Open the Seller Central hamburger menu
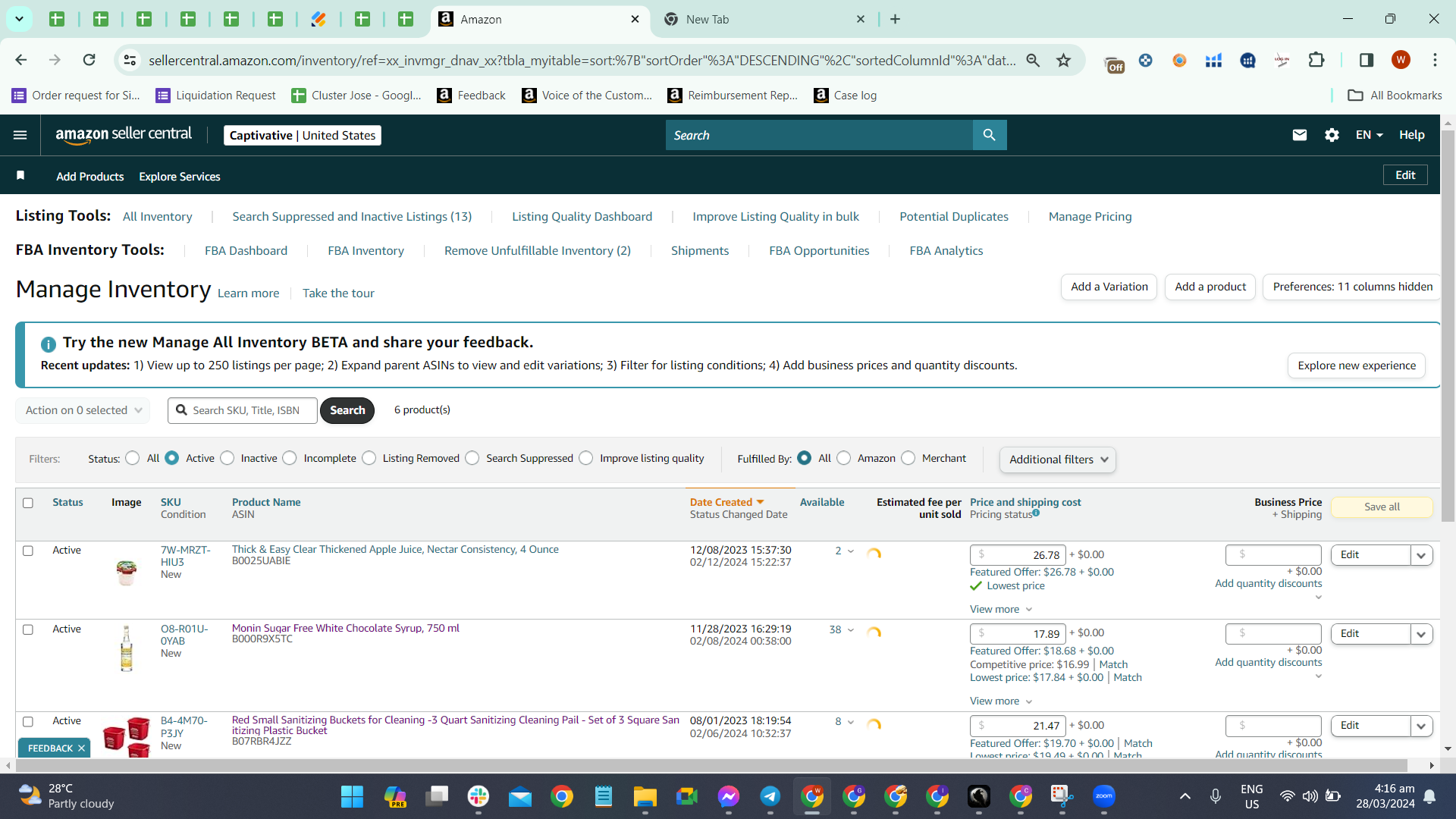Image resolution: width=1456 pixels, height=819 pixels. coord(20,135)
